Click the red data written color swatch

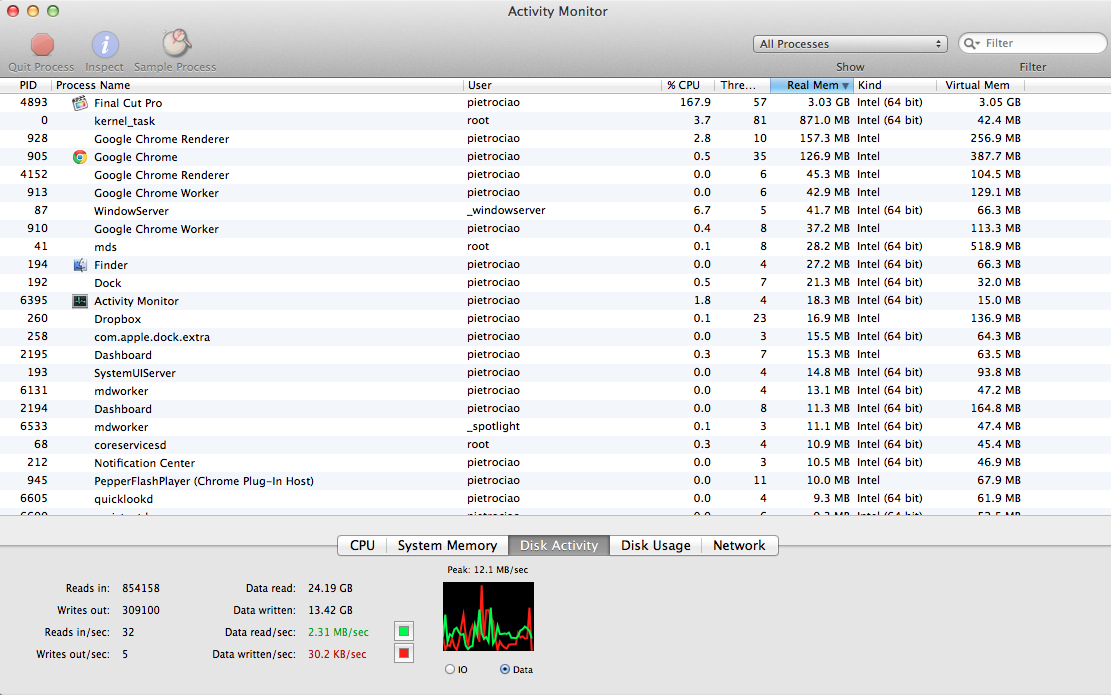point(404,653)
